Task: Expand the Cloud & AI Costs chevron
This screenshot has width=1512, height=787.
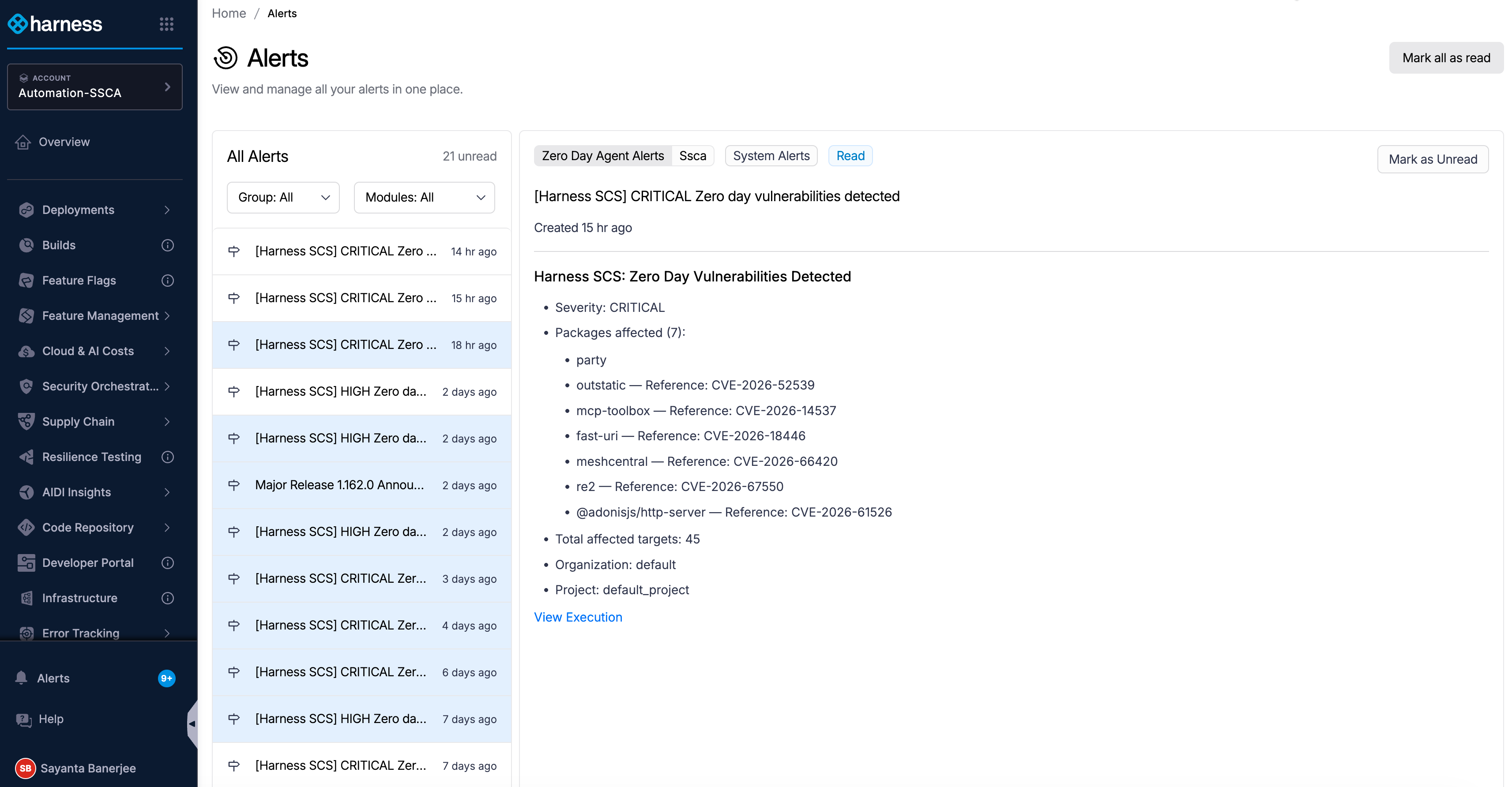Action: pyautogui.click(x=167, y=351)
